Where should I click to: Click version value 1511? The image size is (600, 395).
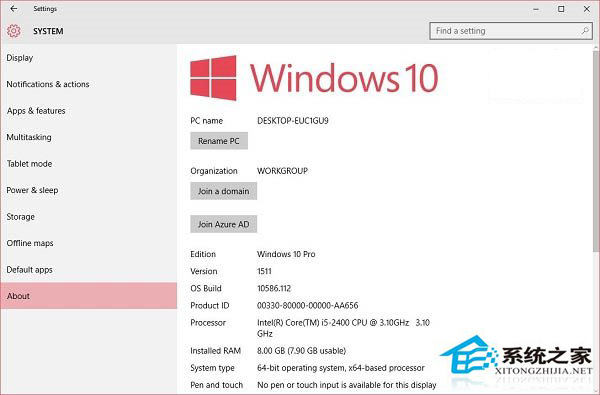264,271
